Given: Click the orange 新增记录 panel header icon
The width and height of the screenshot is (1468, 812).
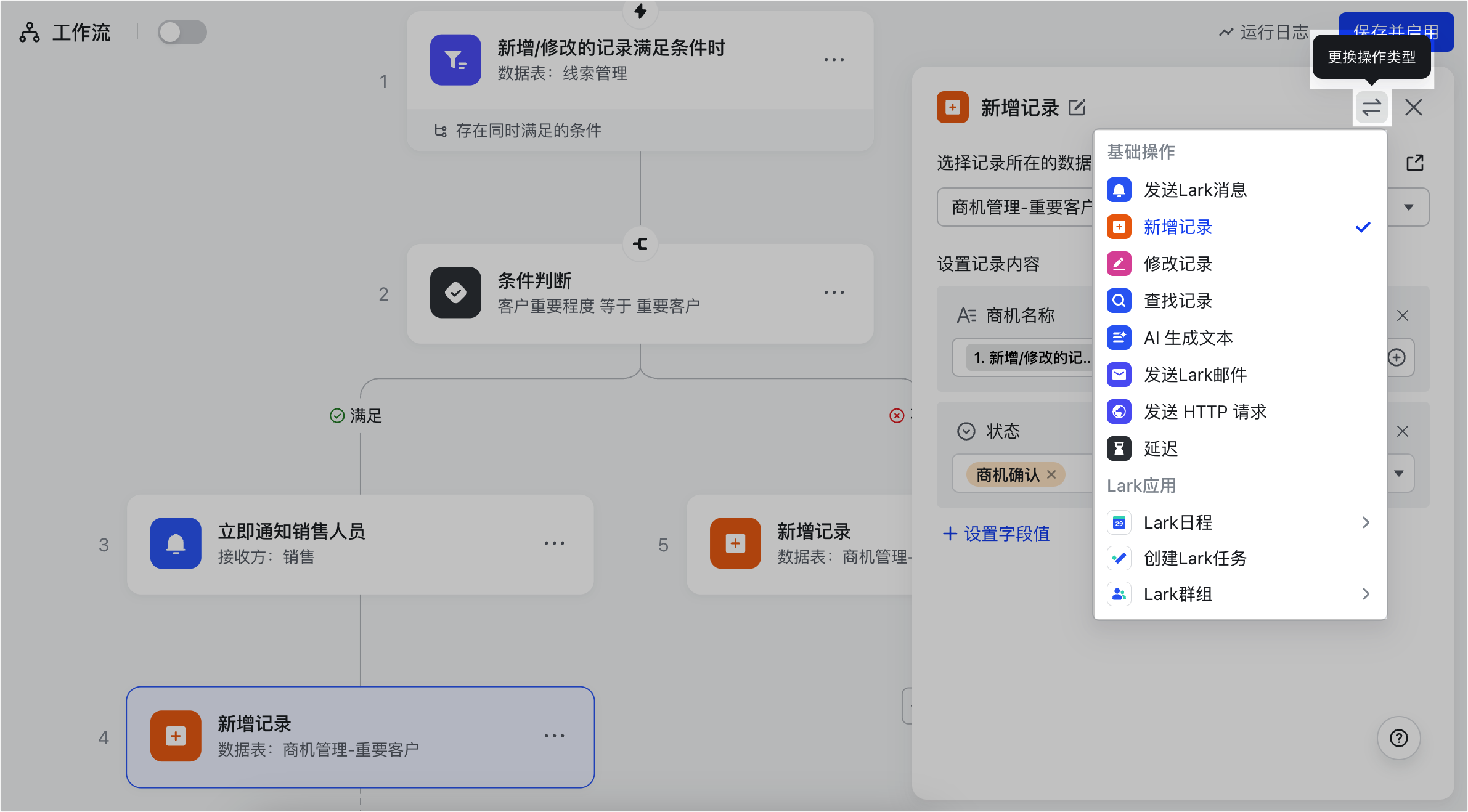Looking at the screenshot, I should click(x=953, y=108).
